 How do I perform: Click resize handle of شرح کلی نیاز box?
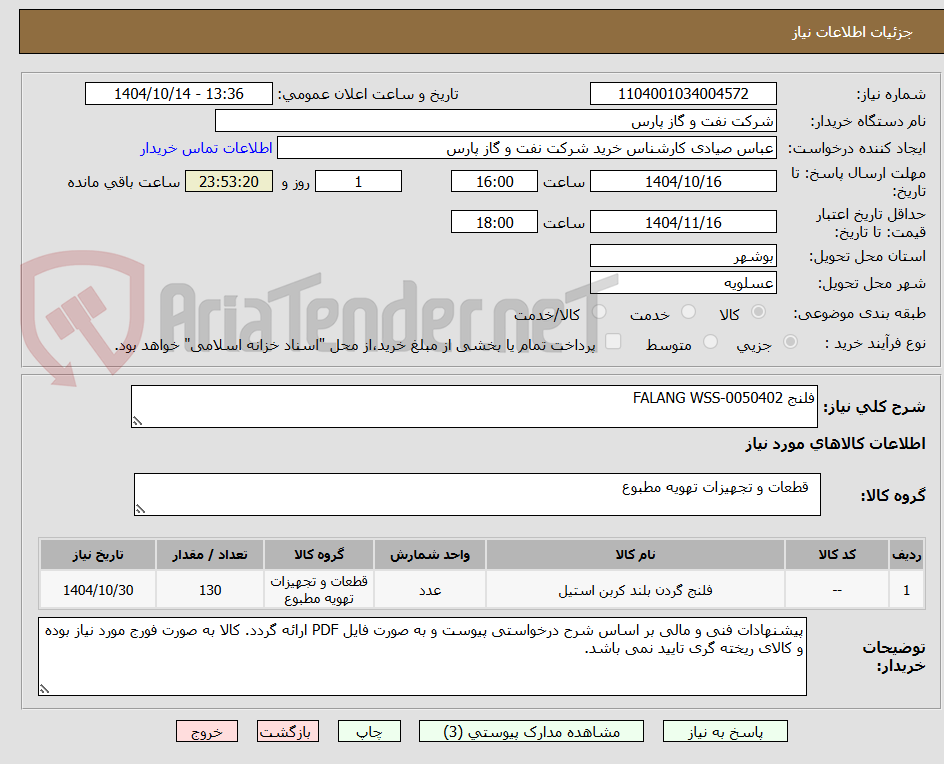click(x=137, y=421)
